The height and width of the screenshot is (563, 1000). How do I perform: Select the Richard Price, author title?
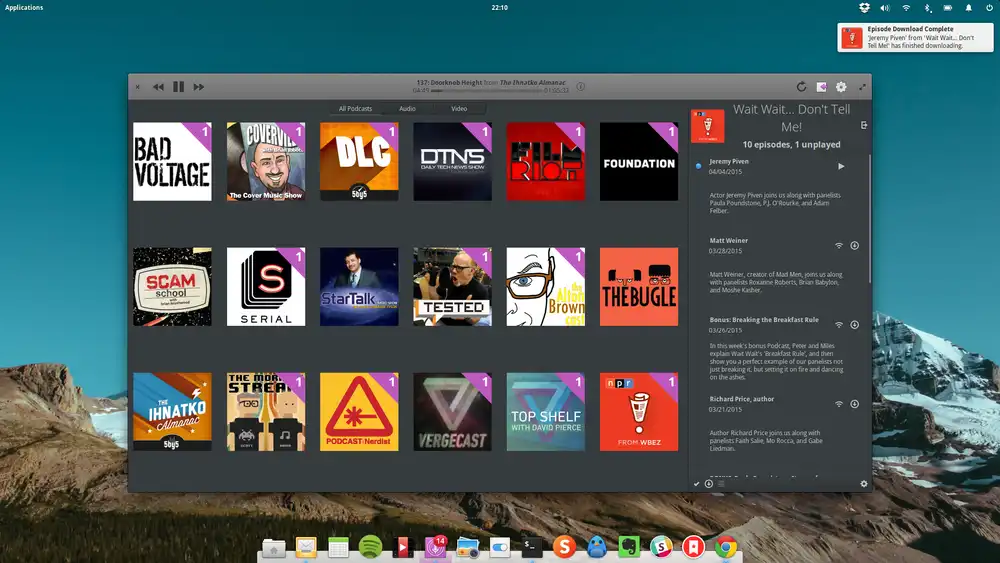[x=742, y=399]
